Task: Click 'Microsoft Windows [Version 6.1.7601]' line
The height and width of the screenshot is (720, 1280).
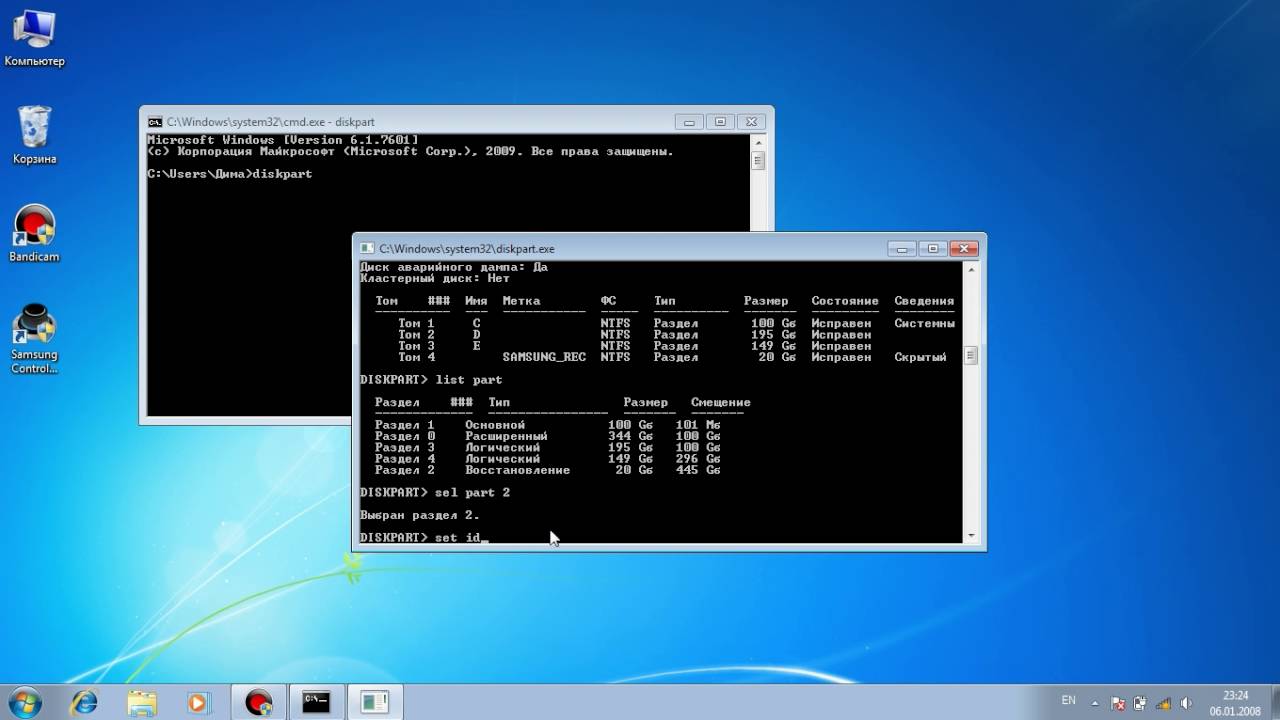Action: pyautogui.click(x=283, y=140)
